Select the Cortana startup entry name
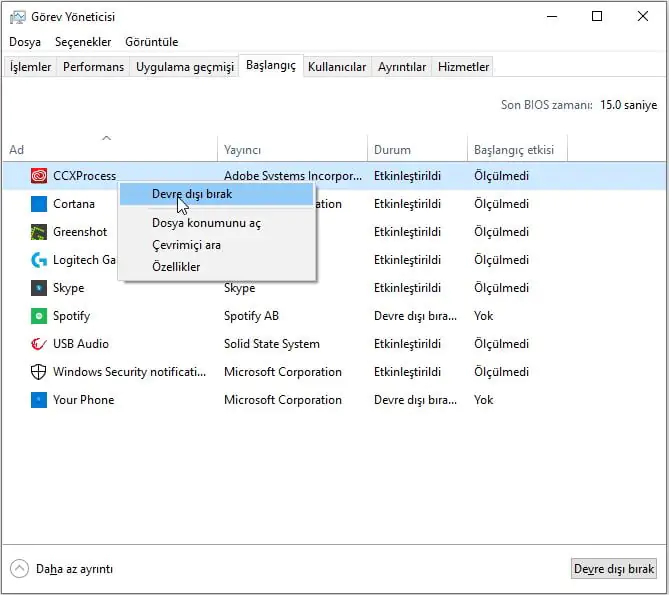The height and width of the screenshot is (595, 669). [74, 204]
